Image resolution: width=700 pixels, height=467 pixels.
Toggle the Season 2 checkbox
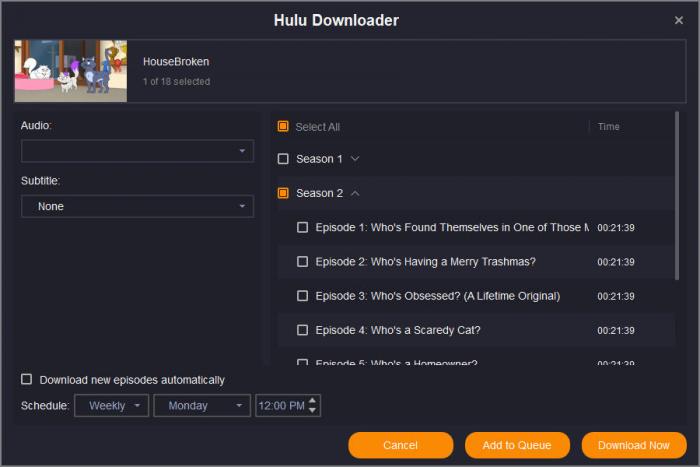point(283,193)
